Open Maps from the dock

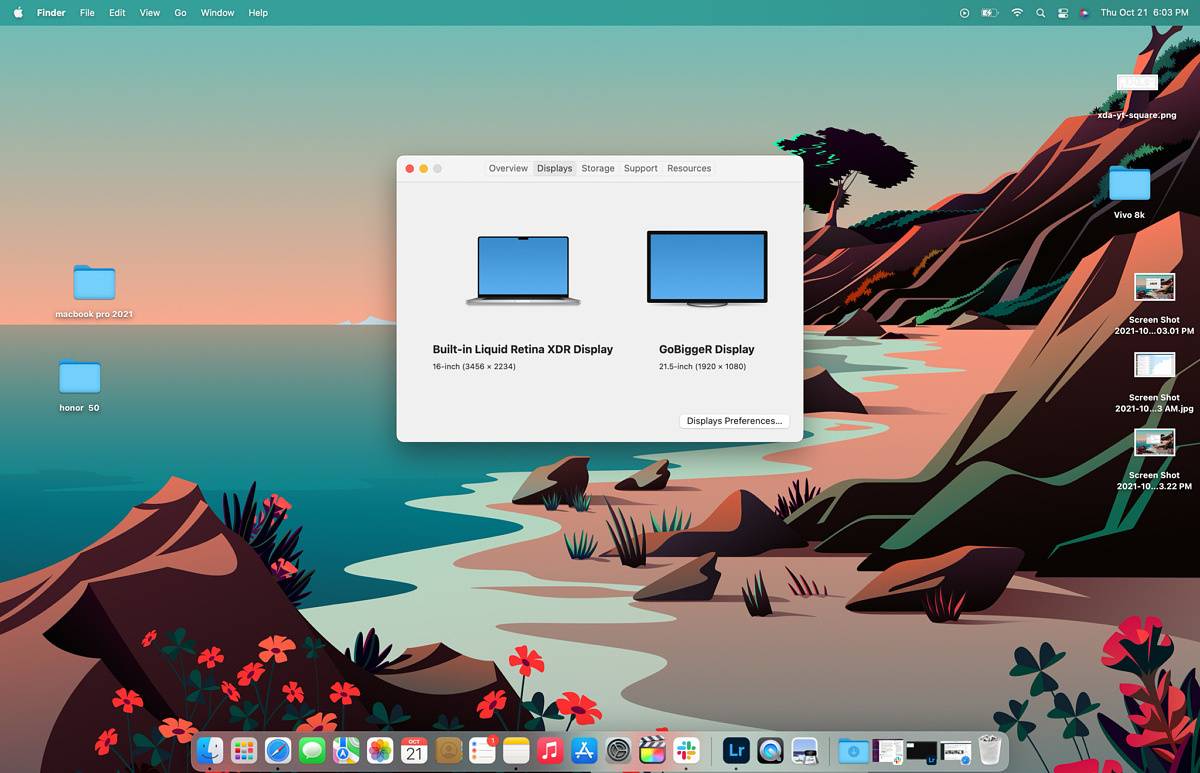coord(346,750)
